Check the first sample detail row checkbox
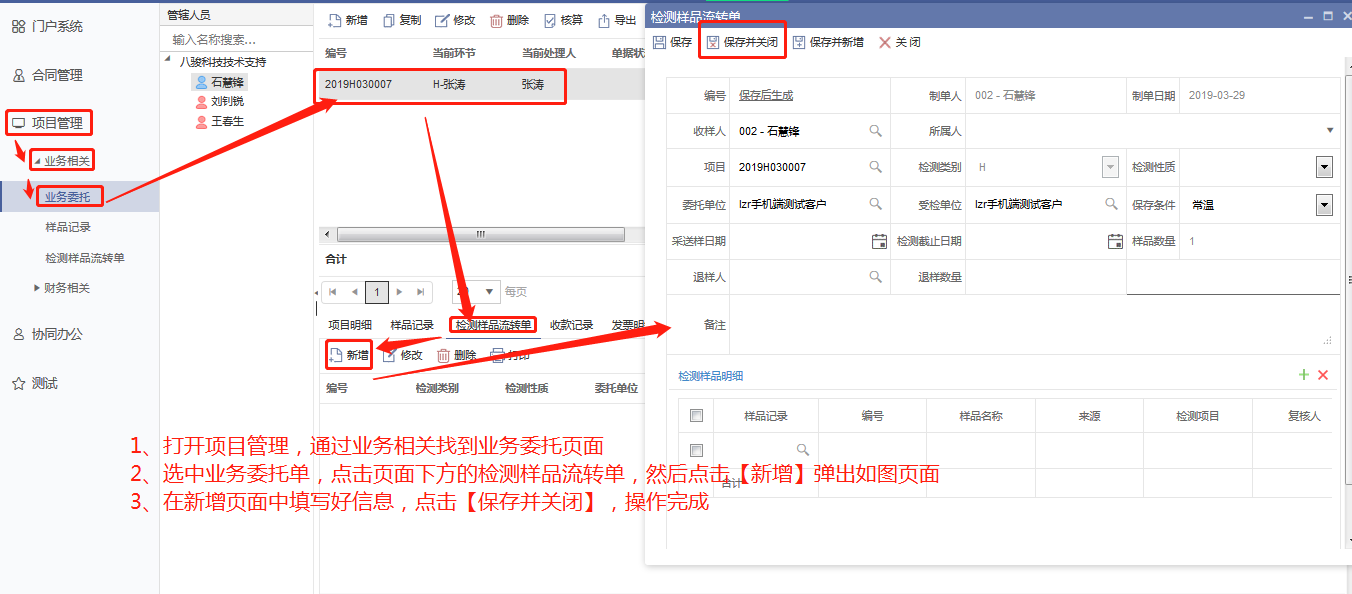The height and width of the screenshot is (594, 1352). [x=696, y=450]
